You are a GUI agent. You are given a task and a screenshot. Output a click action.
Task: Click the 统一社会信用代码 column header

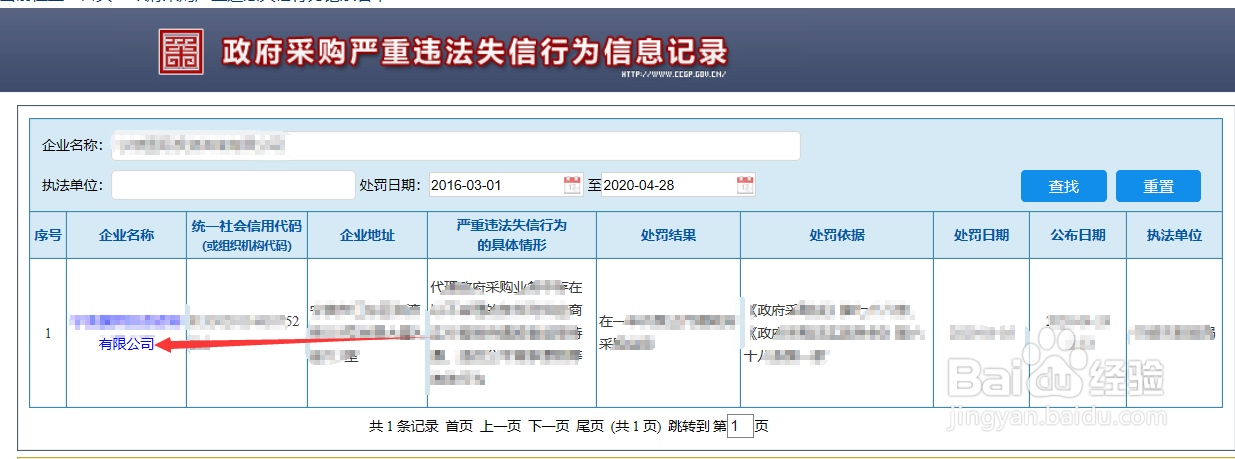246,235
